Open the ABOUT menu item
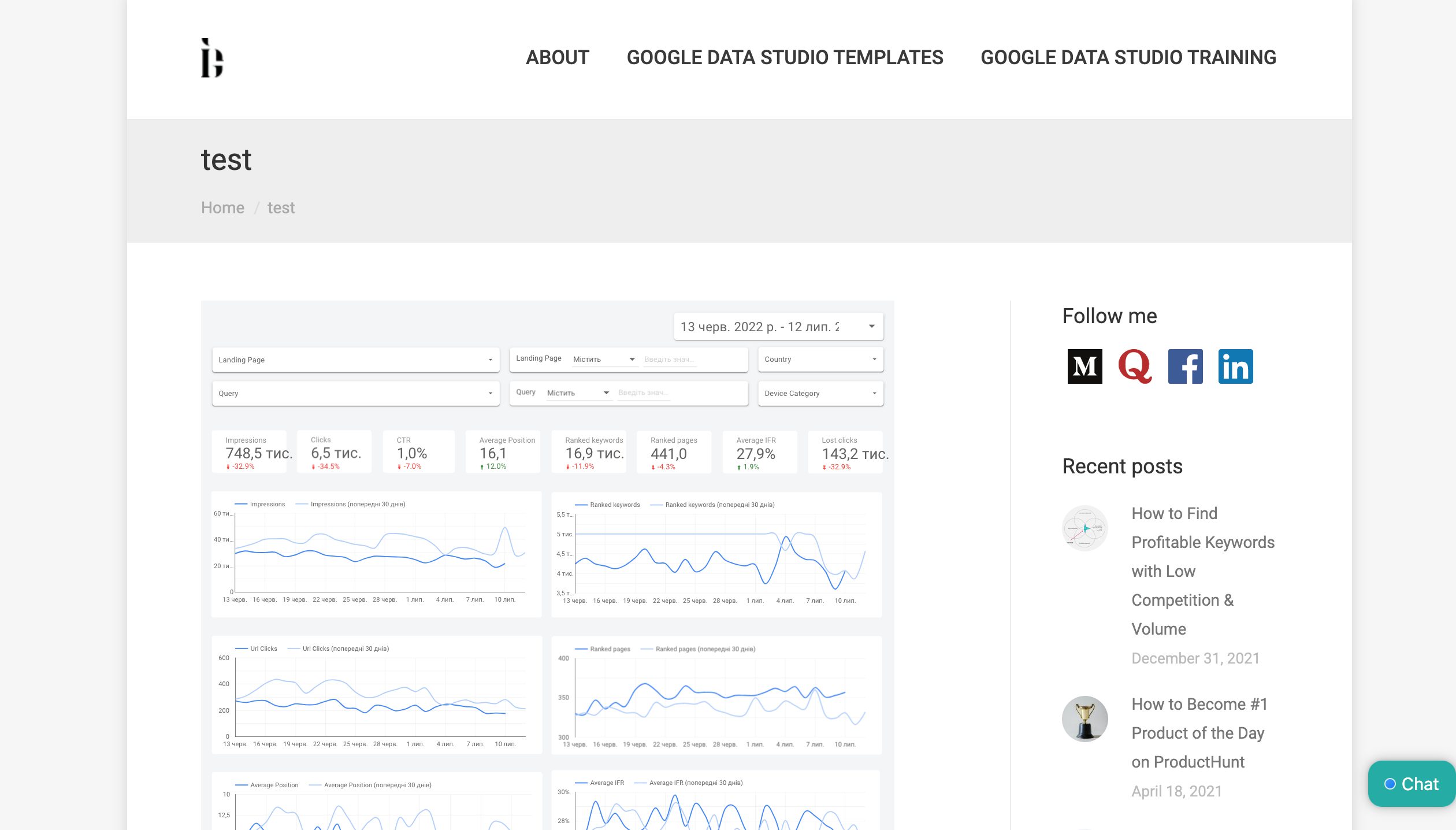The height and width of the screenshot is (830, 1456). [x=557, y=57]
